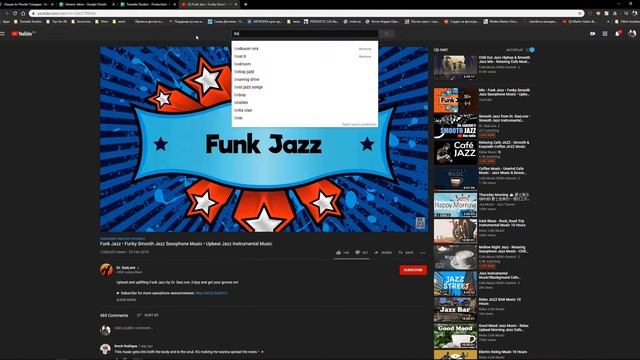The width and height of the screenshot is (640, 360).
Task: Switch to the first browser tab
Action: coord(27,4)
